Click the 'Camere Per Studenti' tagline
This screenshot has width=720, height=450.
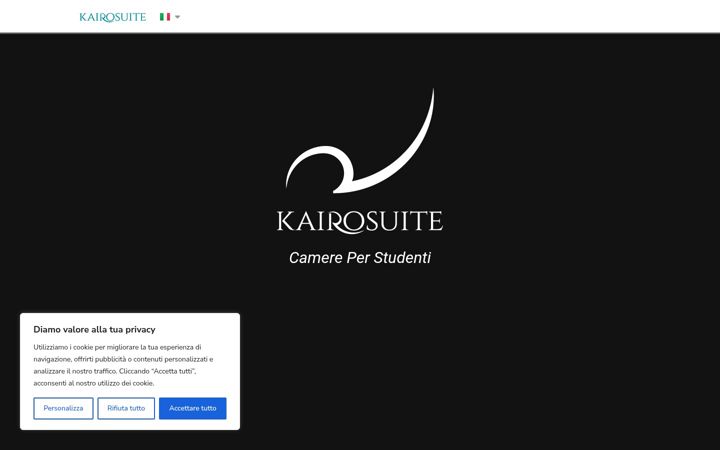[360, 258]
